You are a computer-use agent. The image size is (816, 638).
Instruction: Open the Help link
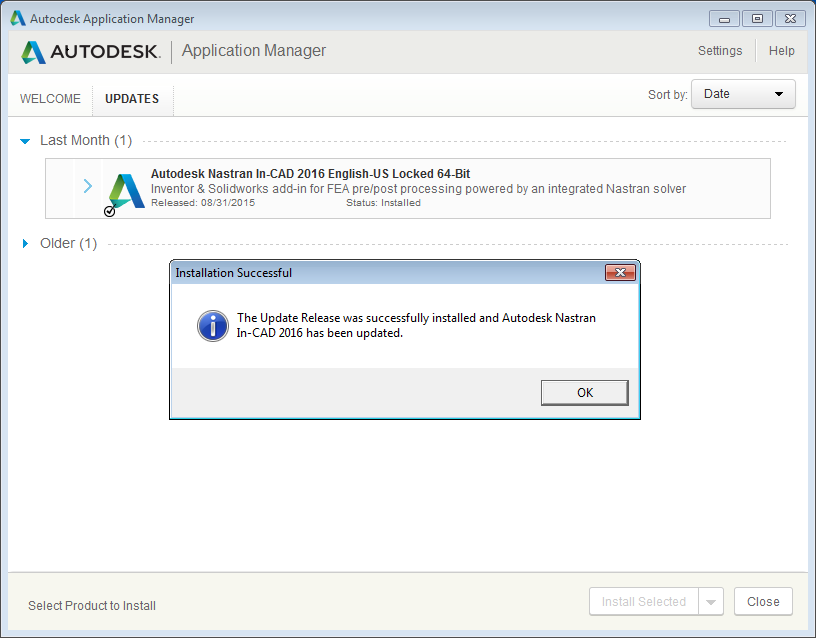coord(781,50)
